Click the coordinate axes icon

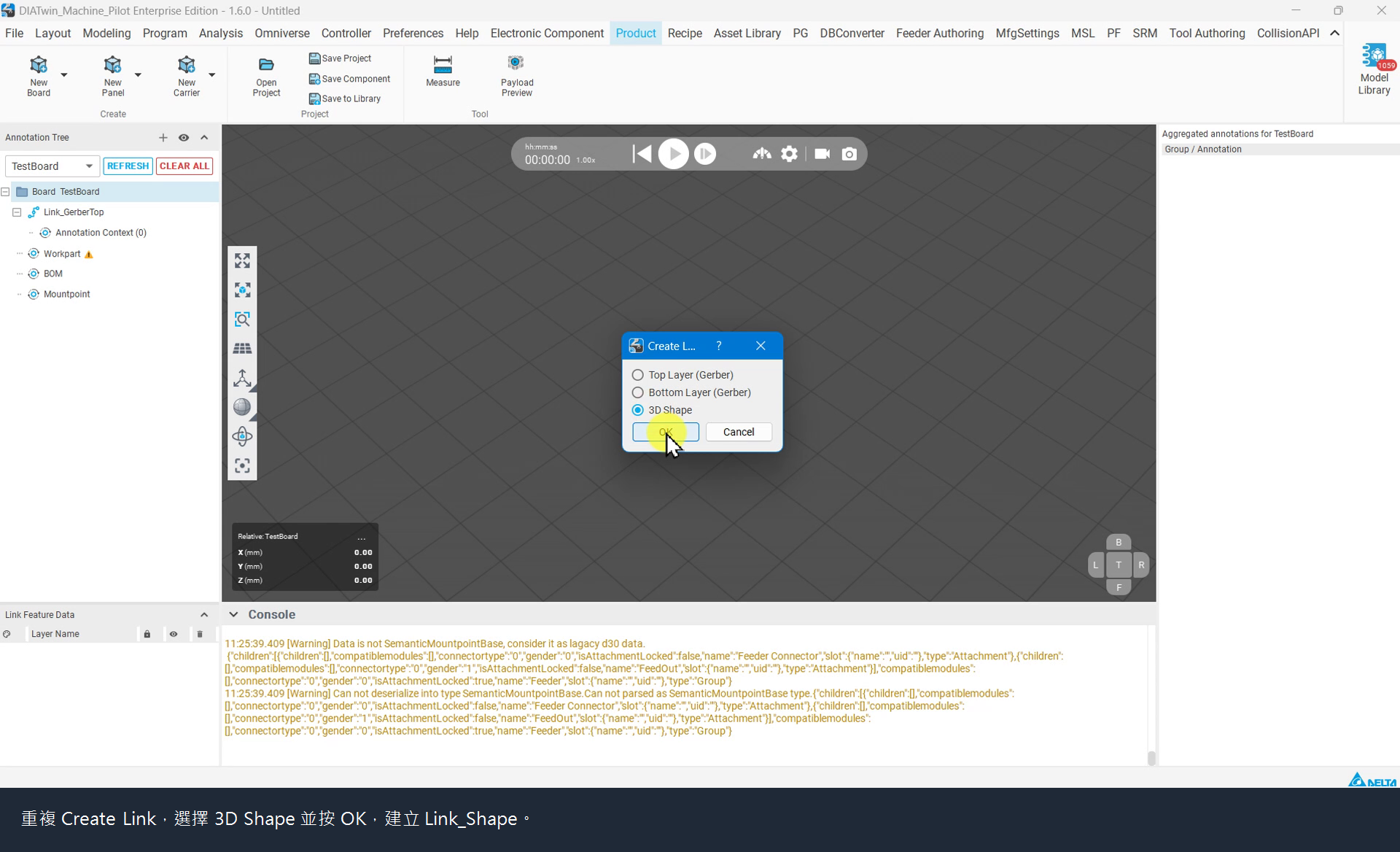(242, 378)
